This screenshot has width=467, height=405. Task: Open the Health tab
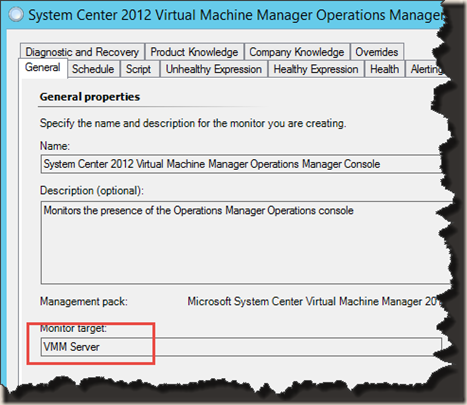(x=385, y=69)
